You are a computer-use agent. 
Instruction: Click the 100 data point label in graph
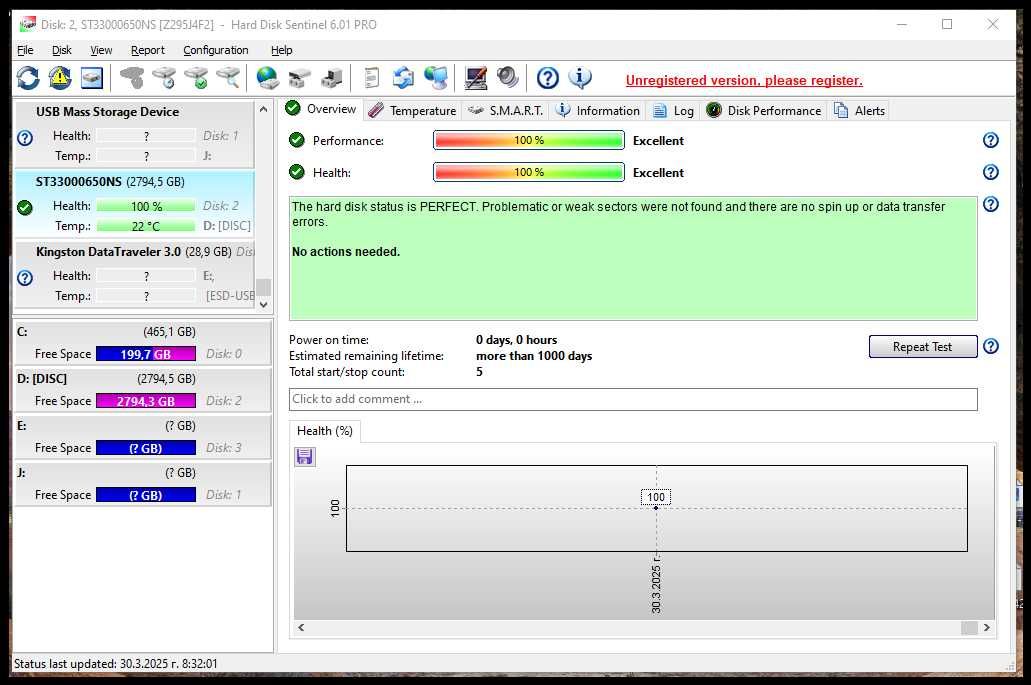656,497
